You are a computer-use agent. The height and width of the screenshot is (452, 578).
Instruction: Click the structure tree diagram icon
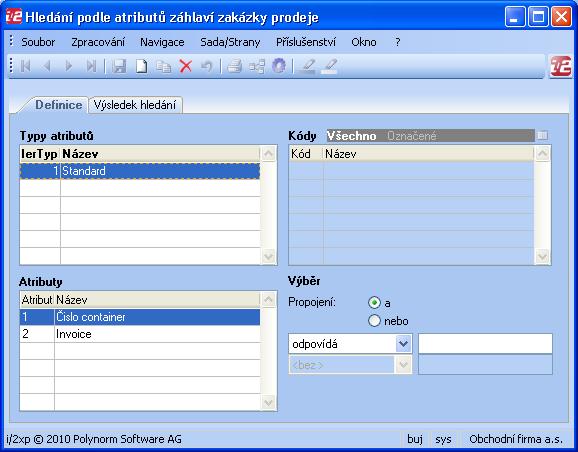(257, 66)
